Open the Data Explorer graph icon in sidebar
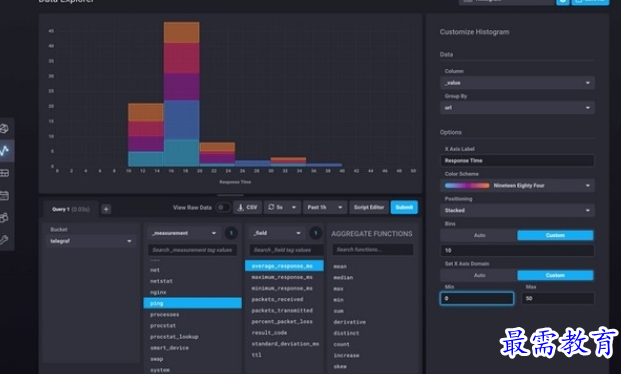 [4, 150]
